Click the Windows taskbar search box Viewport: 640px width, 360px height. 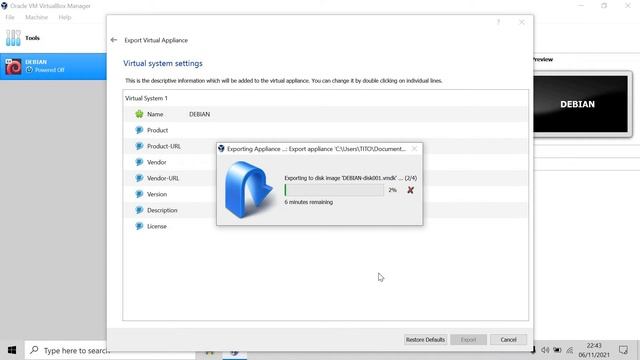[x=110, y=350]
